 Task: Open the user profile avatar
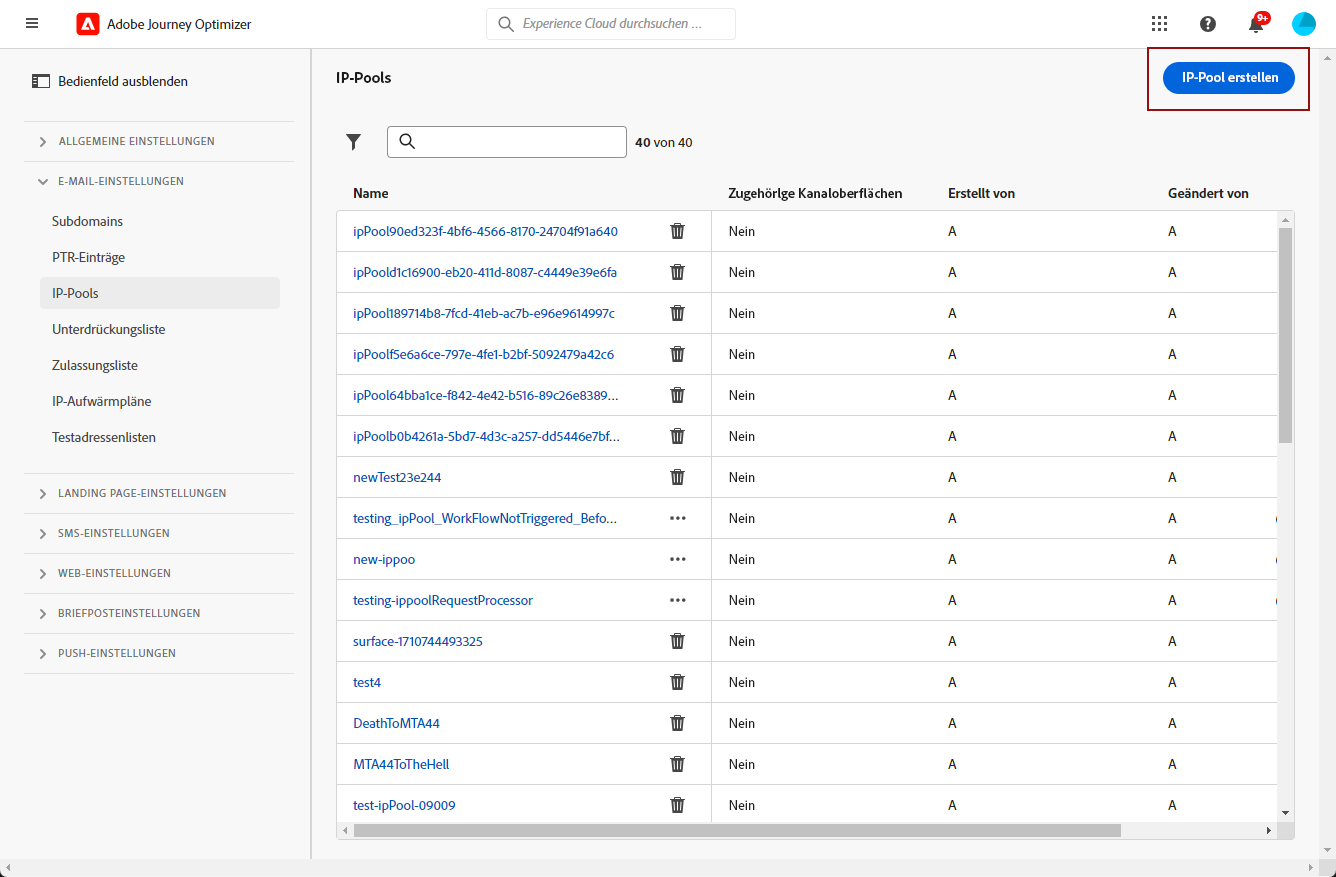tap(1304, 24)
